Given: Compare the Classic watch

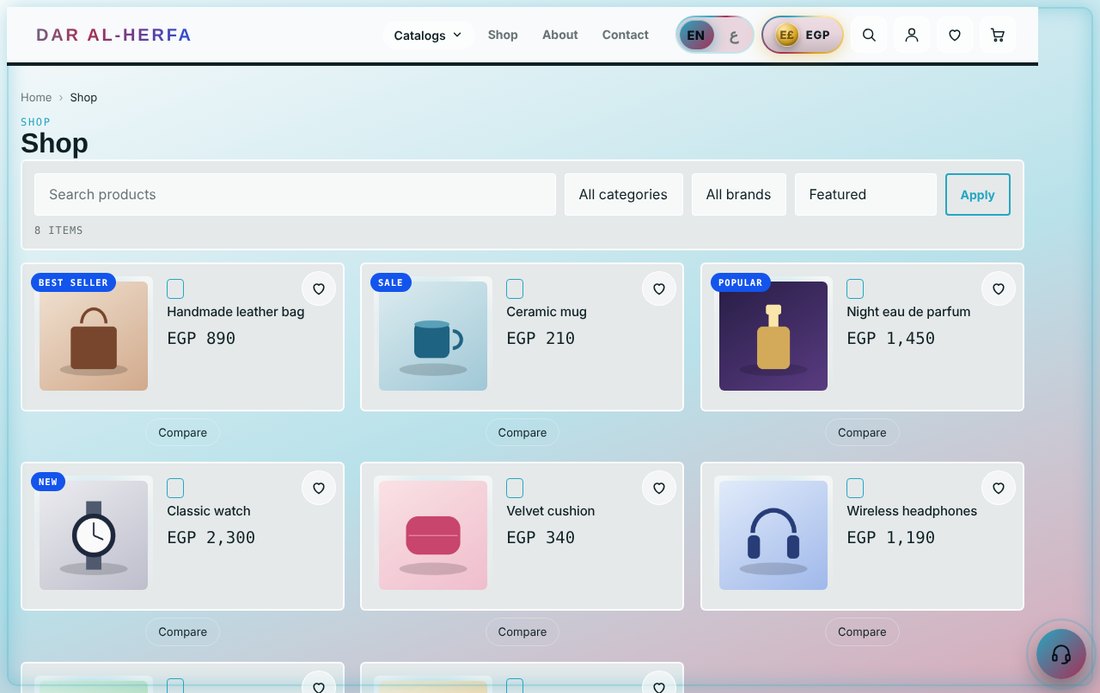Looking at the screenshot, I should pyautogui.click(x=182, y=632).
